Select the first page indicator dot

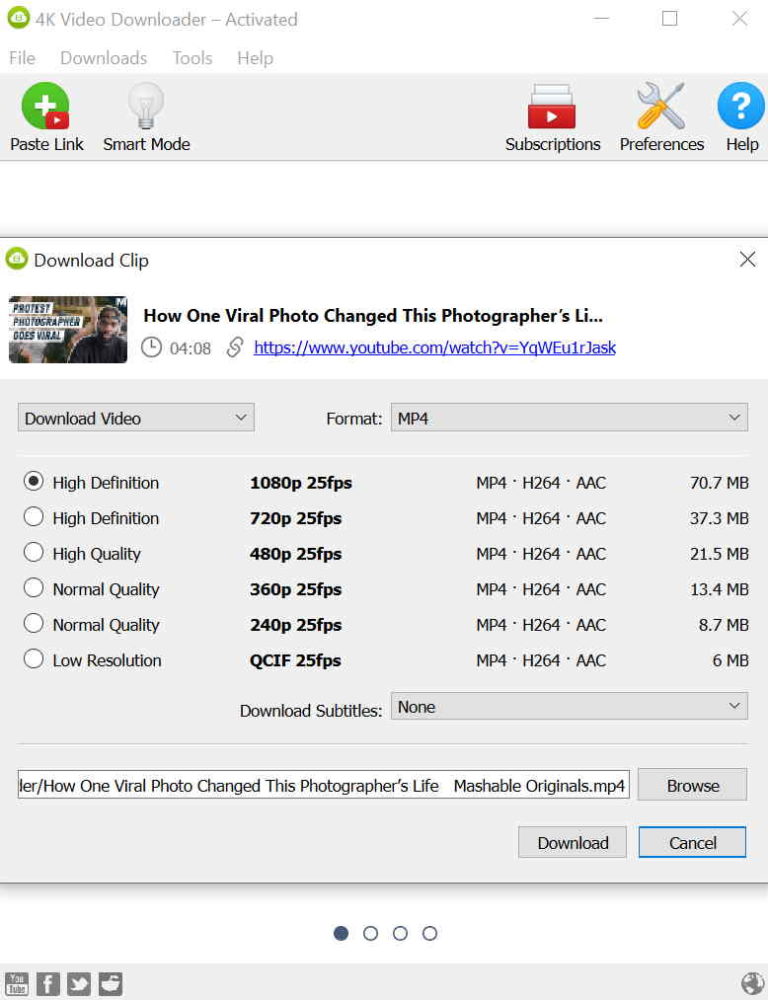coord(341,934)
